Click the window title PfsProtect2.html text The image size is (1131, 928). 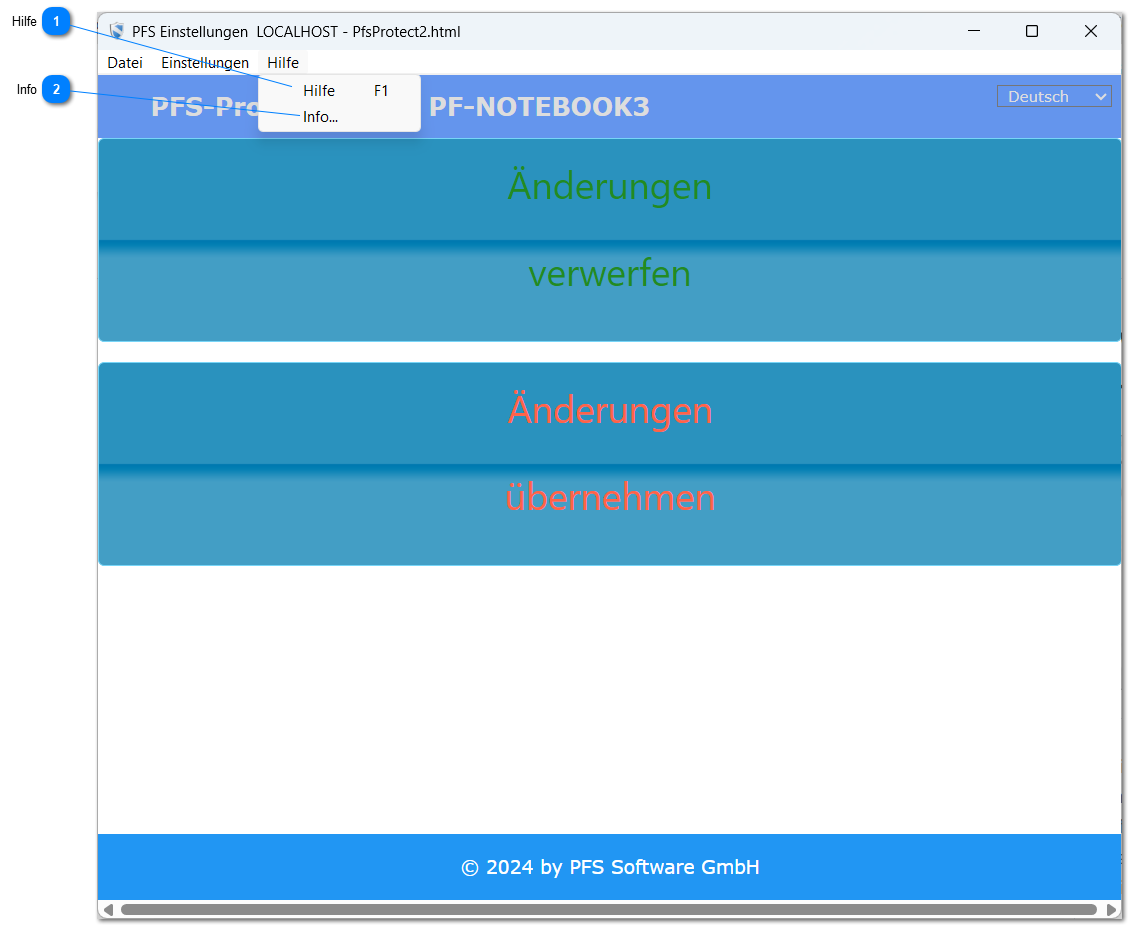point(406,32)
